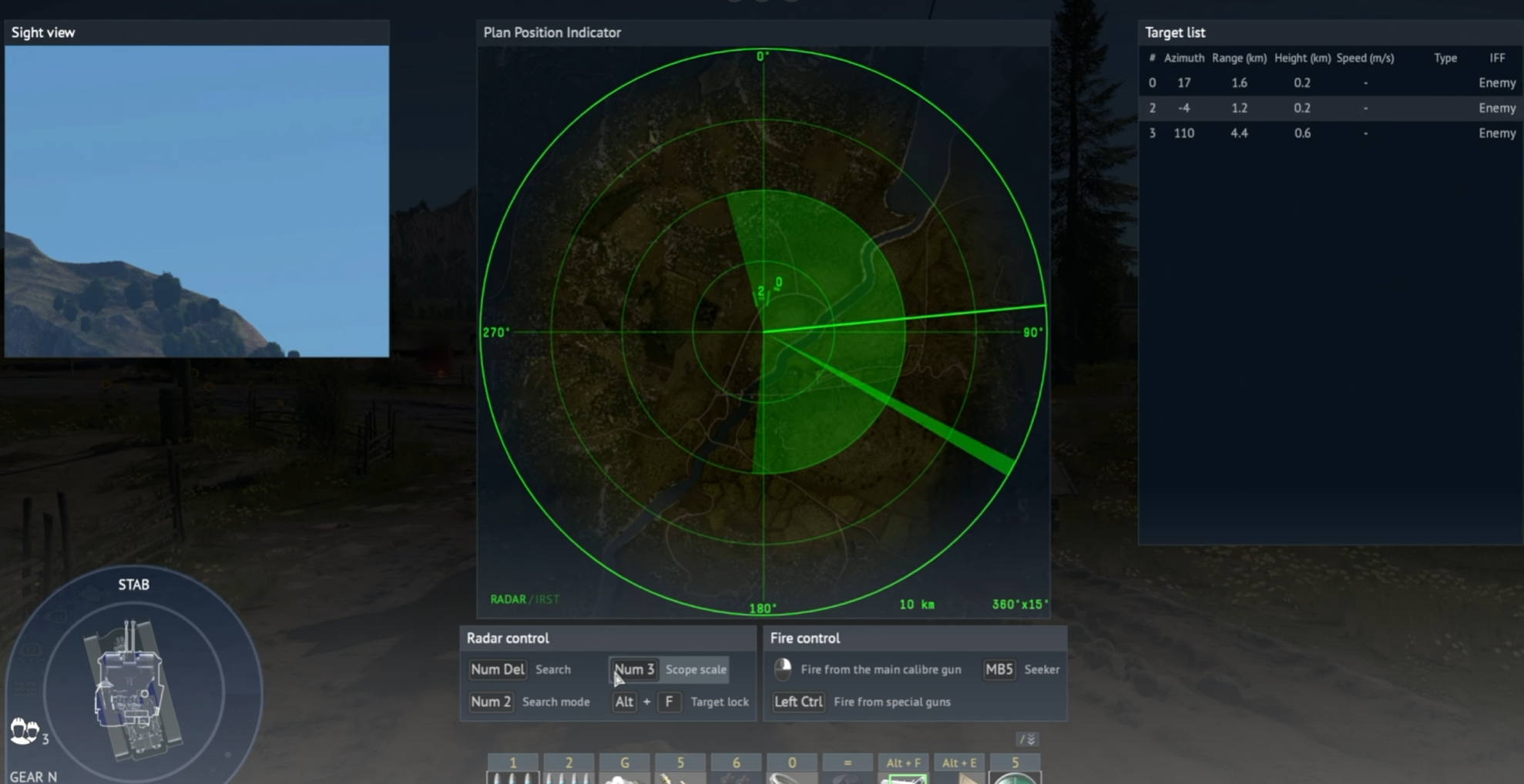
Task: Click the Azimuth column header
Action: click(1184, 58)
